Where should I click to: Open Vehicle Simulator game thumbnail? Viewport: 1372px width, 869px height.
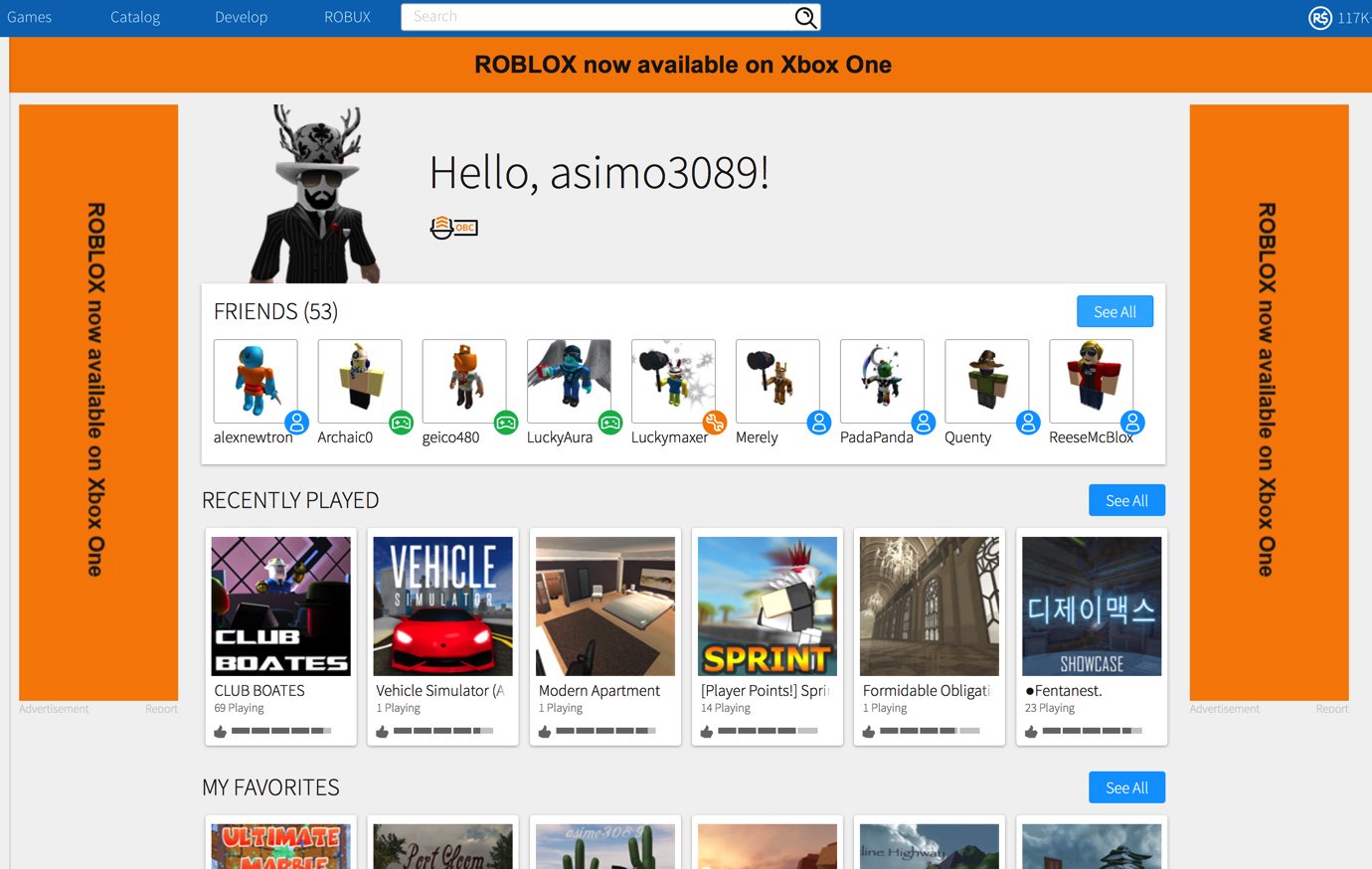click(x=442, y=607)
